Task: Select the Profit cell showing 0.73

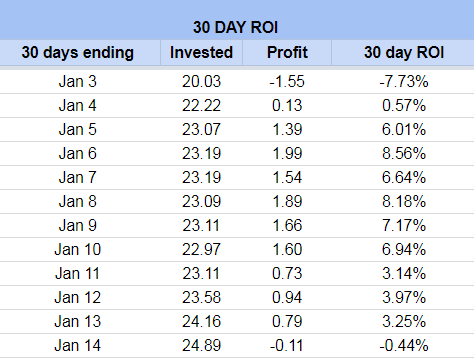Action: (287, 274)
